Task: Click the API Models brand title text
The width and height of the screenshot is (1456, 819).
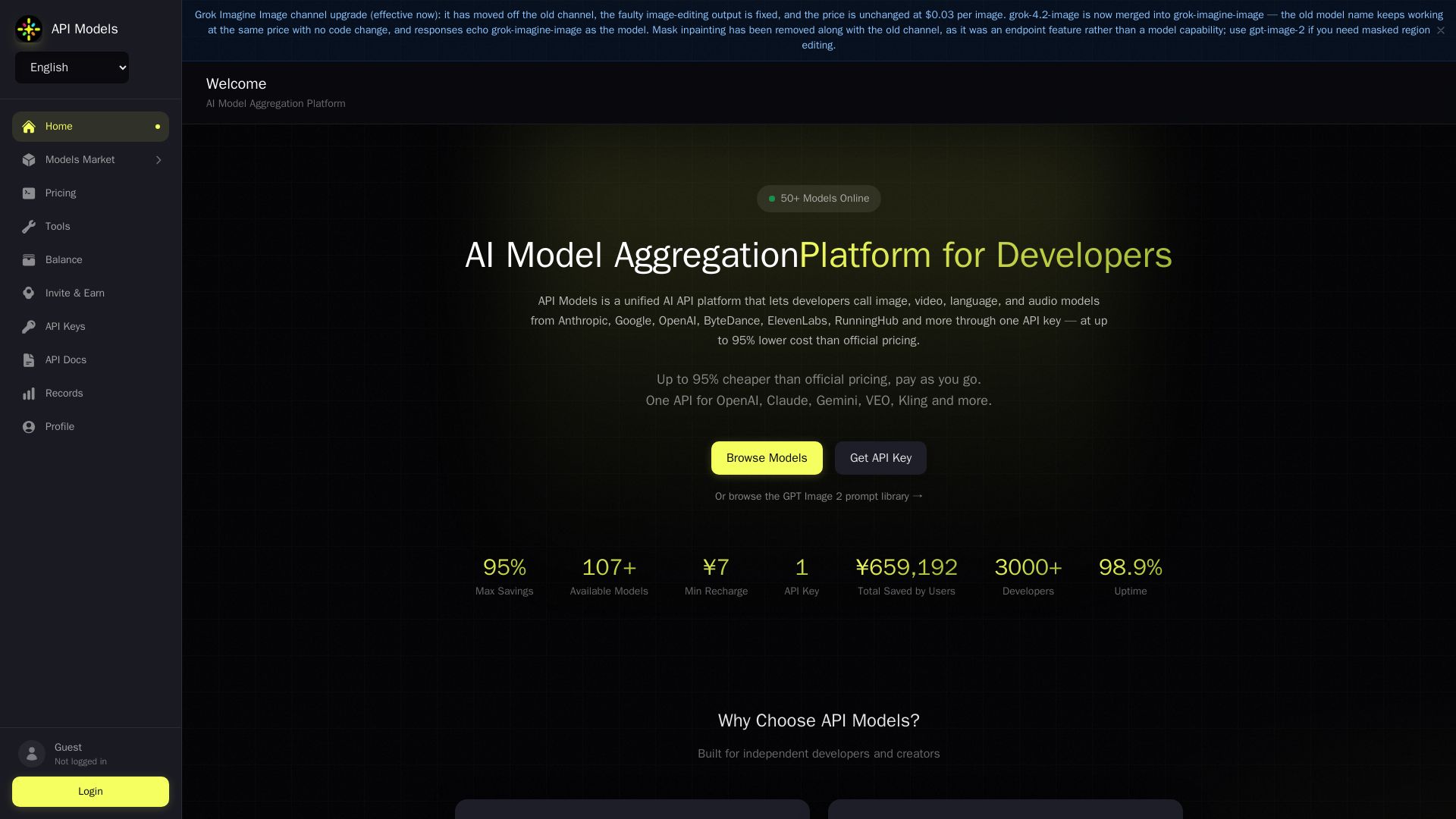Action: tap(84, 29)
